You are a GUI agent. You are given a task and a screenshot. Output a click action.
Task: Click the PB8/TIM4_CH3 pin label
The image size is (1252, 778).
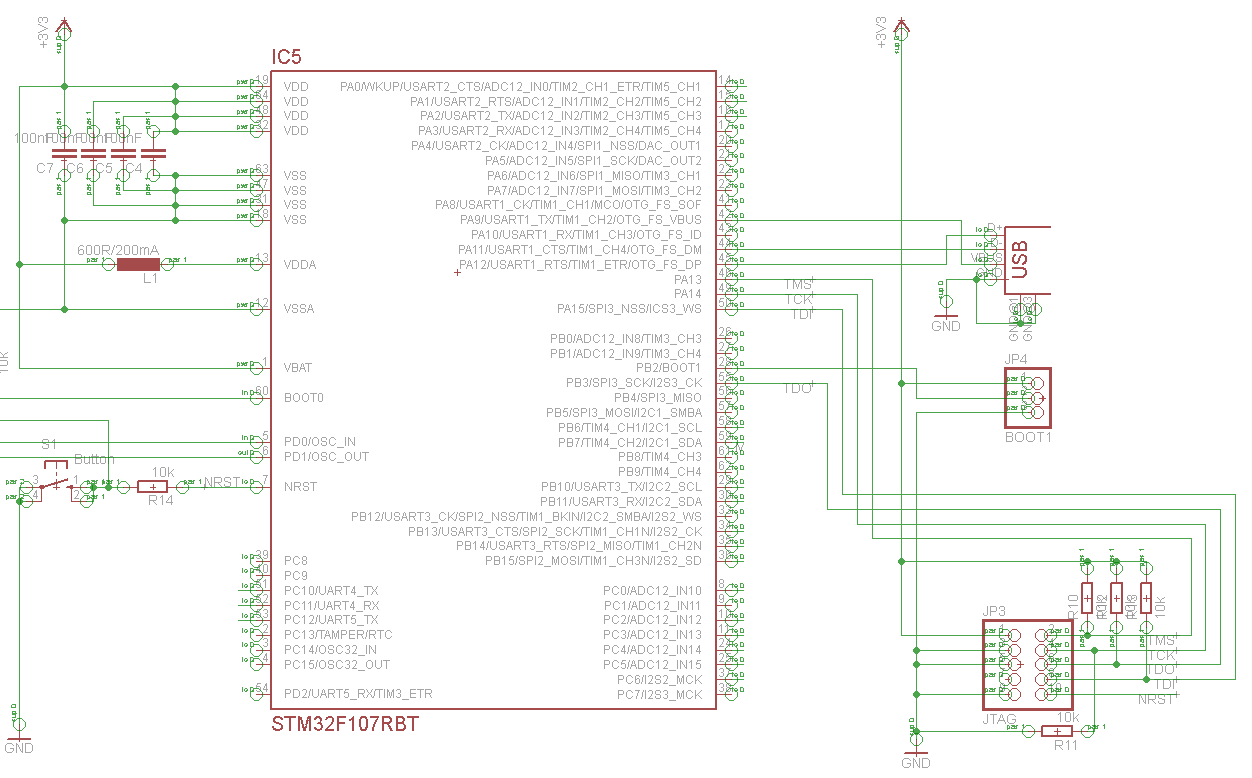(660, 457)
